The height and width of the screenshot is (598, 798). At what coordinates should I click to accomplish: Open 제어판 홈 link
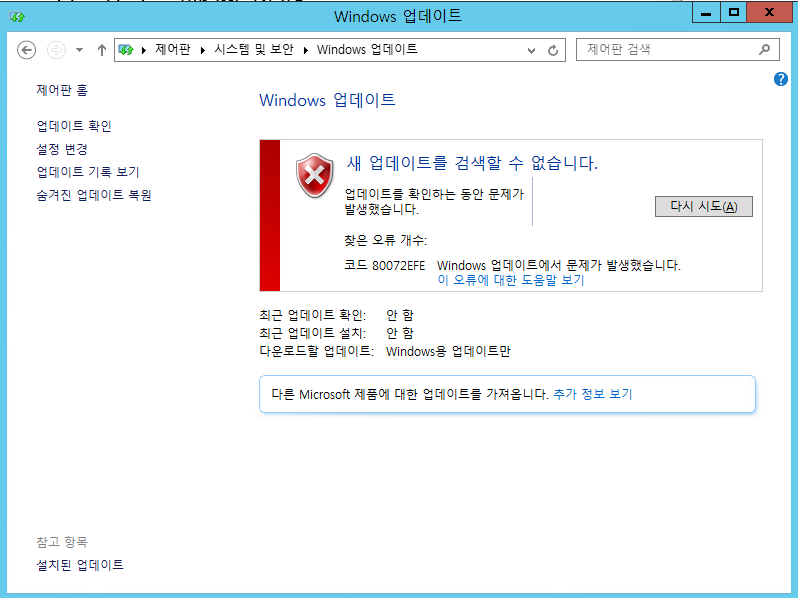62,90
